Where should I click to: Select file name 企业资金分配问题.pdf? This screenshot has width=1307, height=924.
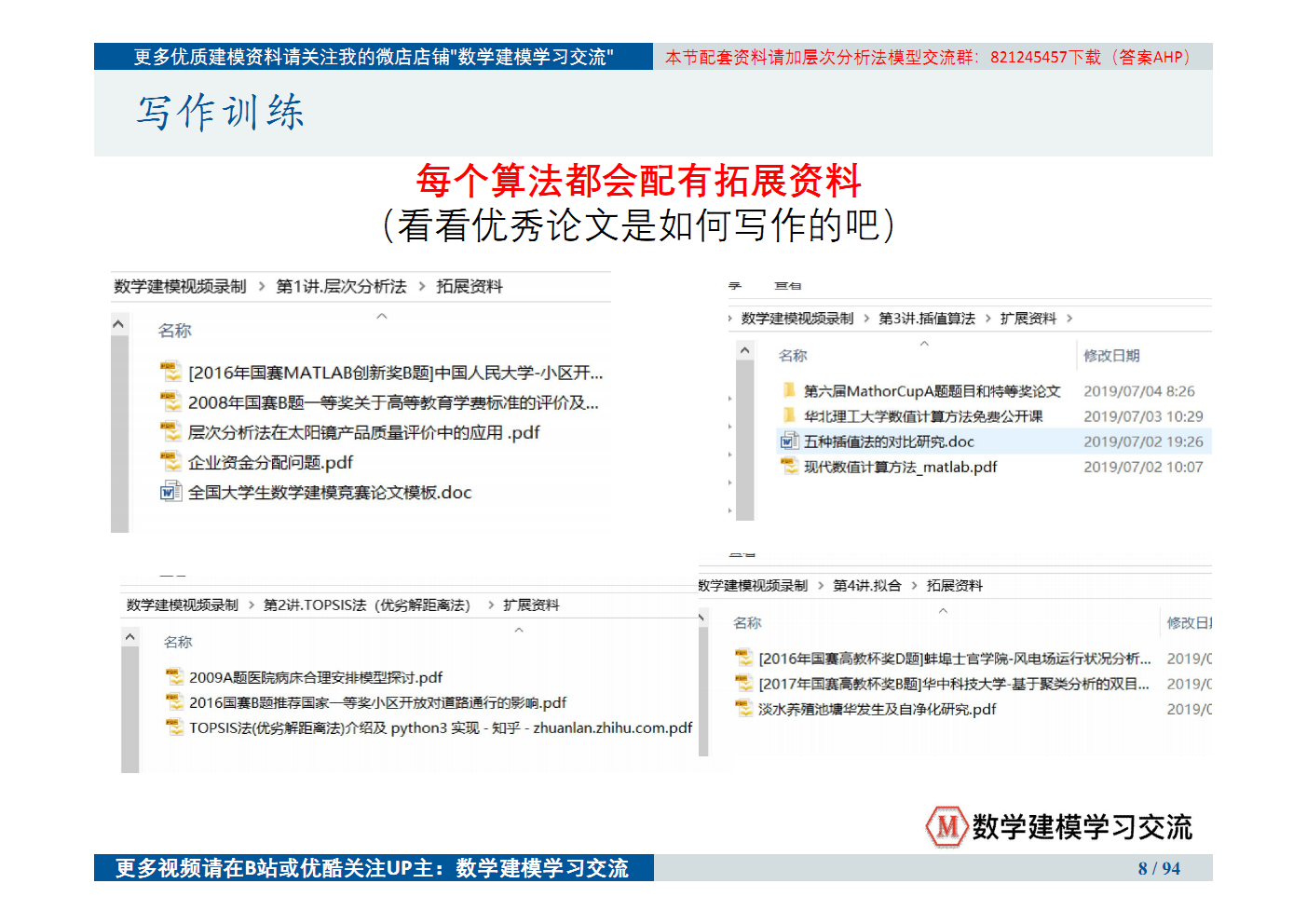(x=270, y=462)
